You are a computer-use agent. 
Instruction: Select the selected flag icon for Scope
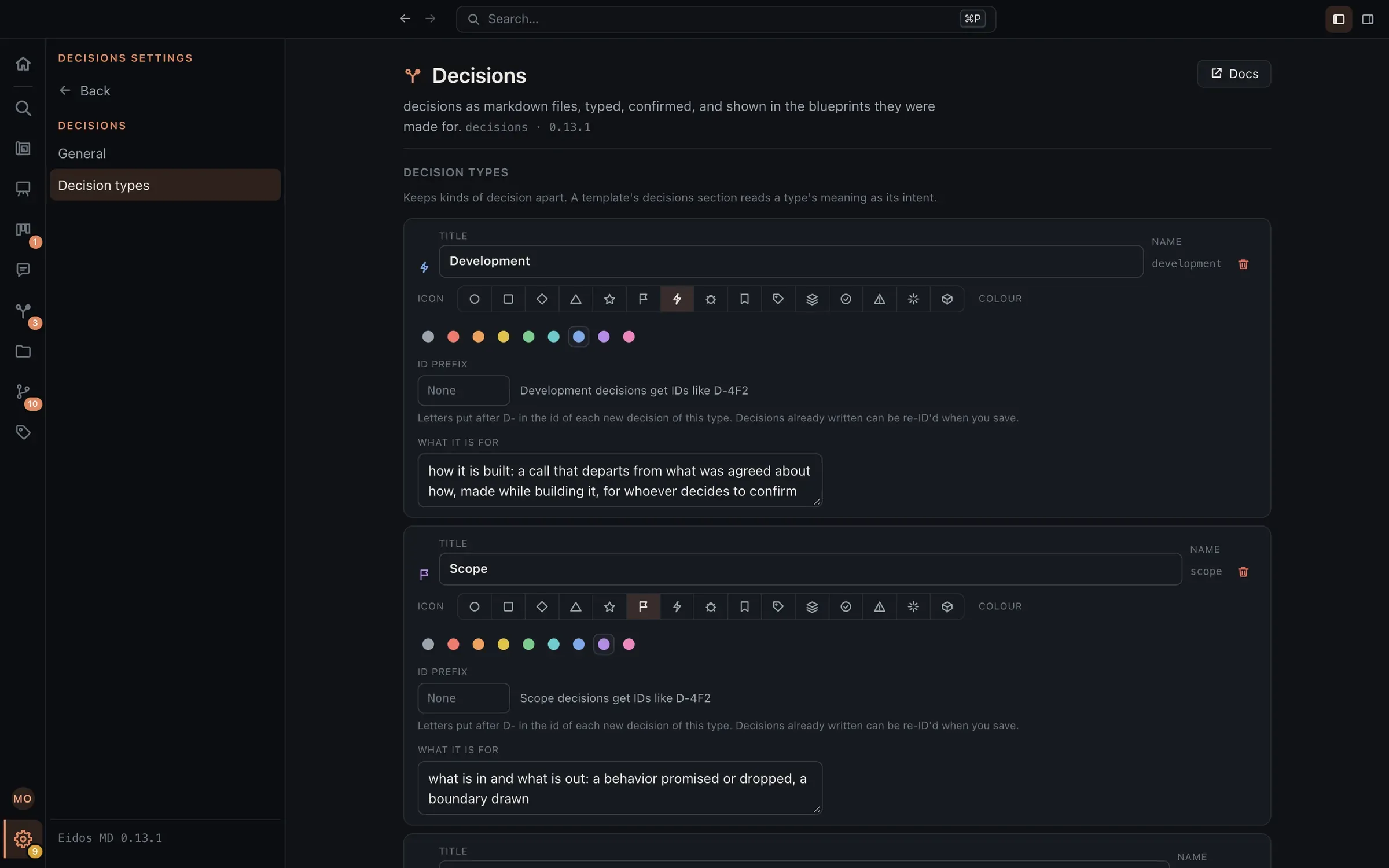tap(643, 607)
